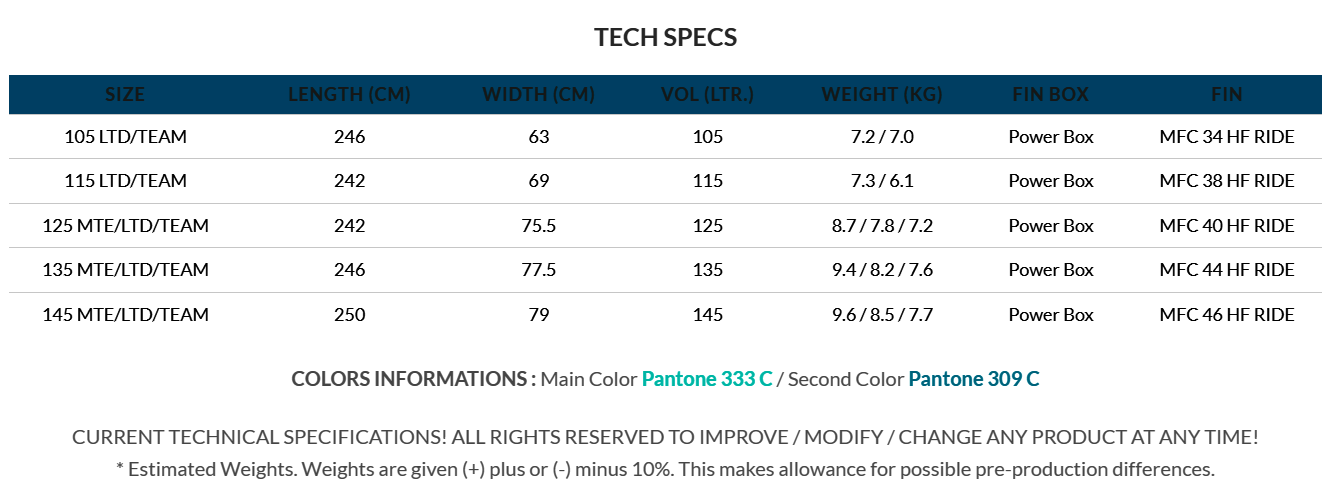Click the LENGTH (CM) column header
Screen dimensions: 1343x500
(x=349, y=95)
